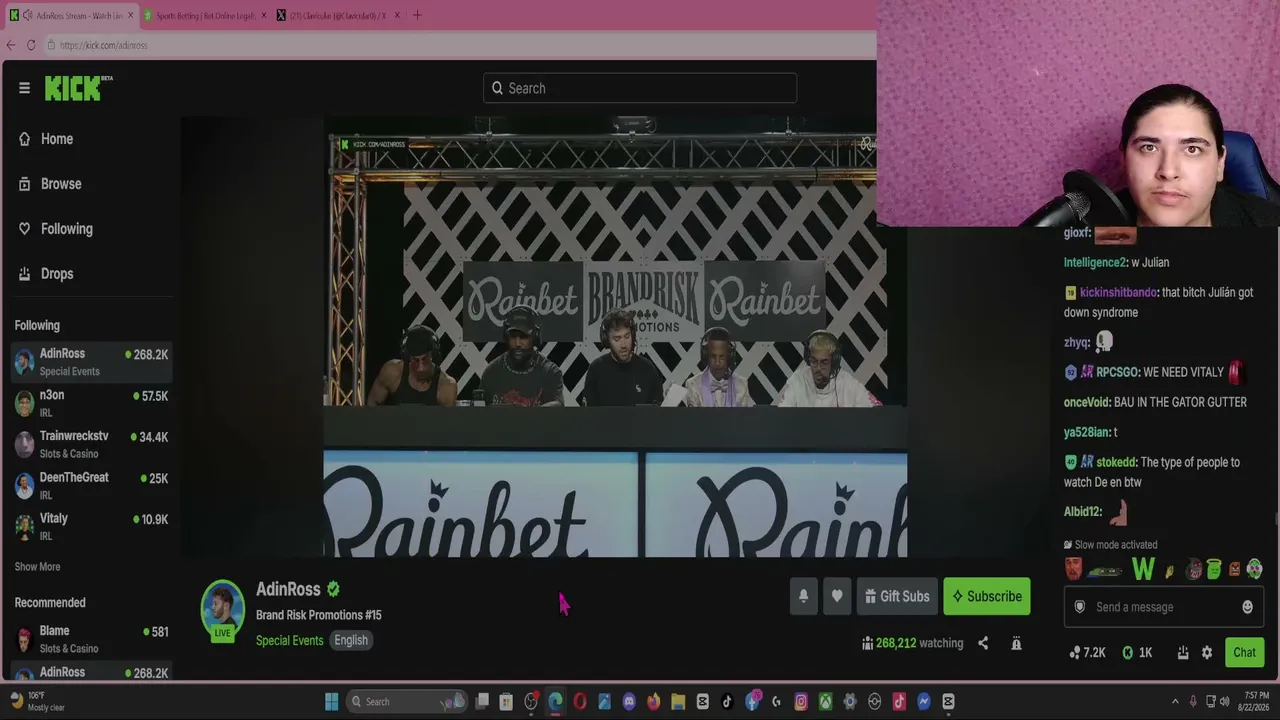
Task: Click the green Chat send button
Action: (x=1244, y=652)
